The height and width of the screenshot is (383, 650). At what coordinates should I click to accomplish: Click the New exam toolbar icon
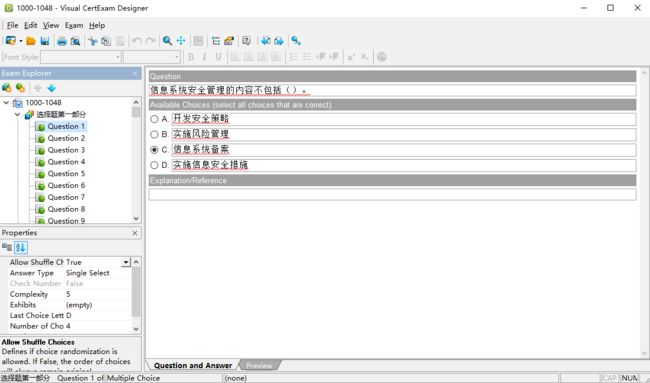click(10, 41)
